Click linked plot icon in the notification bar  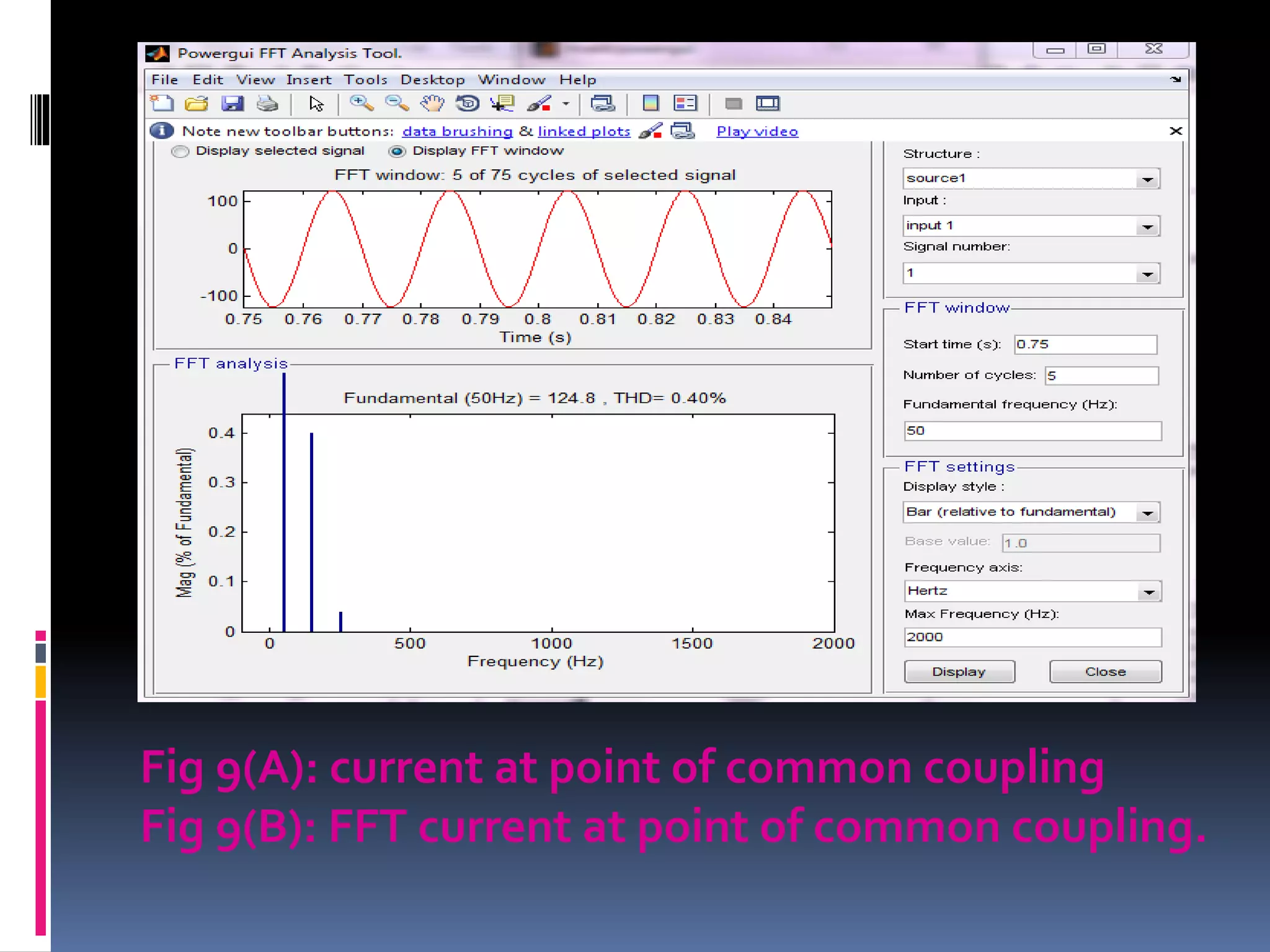click(x=683, y=131)
